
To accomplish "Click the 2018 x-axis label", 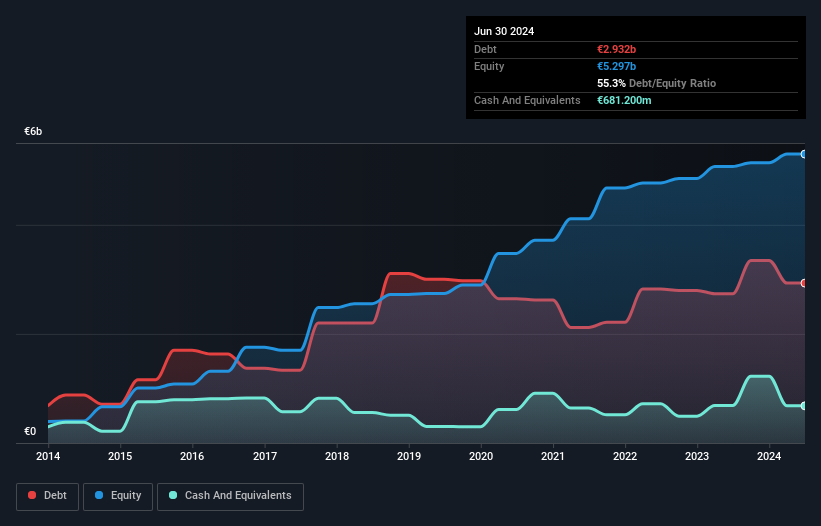I will pyautogui.click(x=337, y=456).
